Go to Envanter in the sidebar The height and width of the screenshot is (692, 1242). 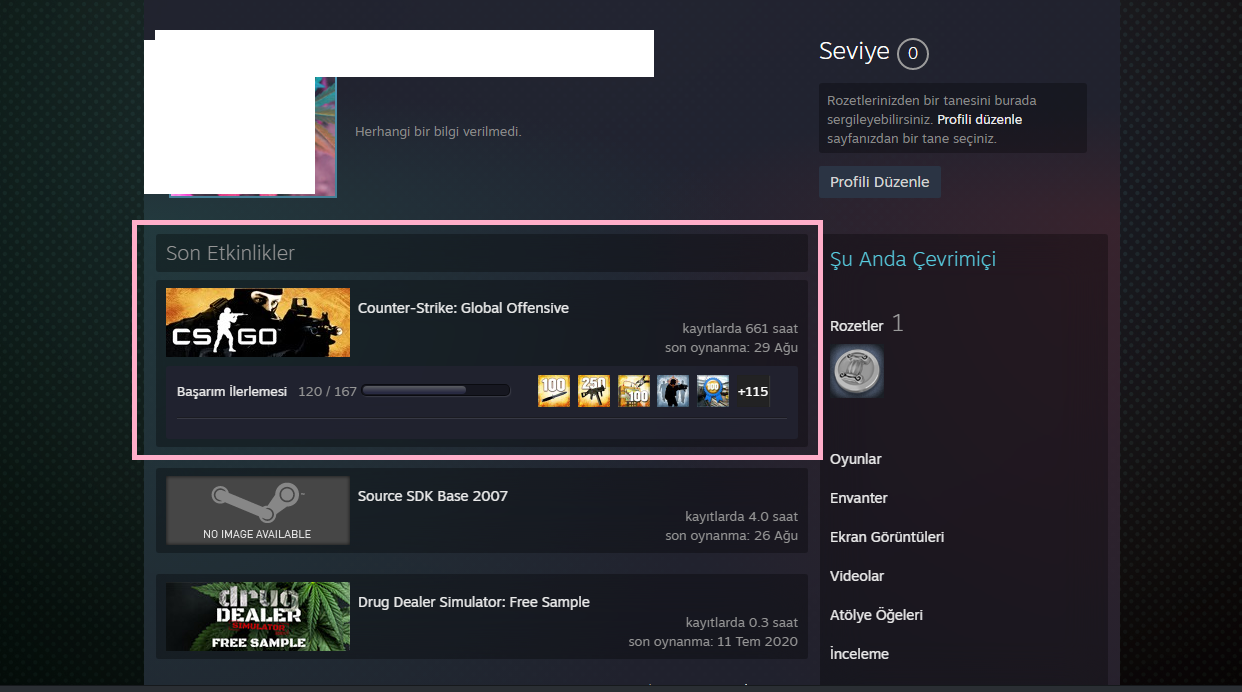[859, 498]
